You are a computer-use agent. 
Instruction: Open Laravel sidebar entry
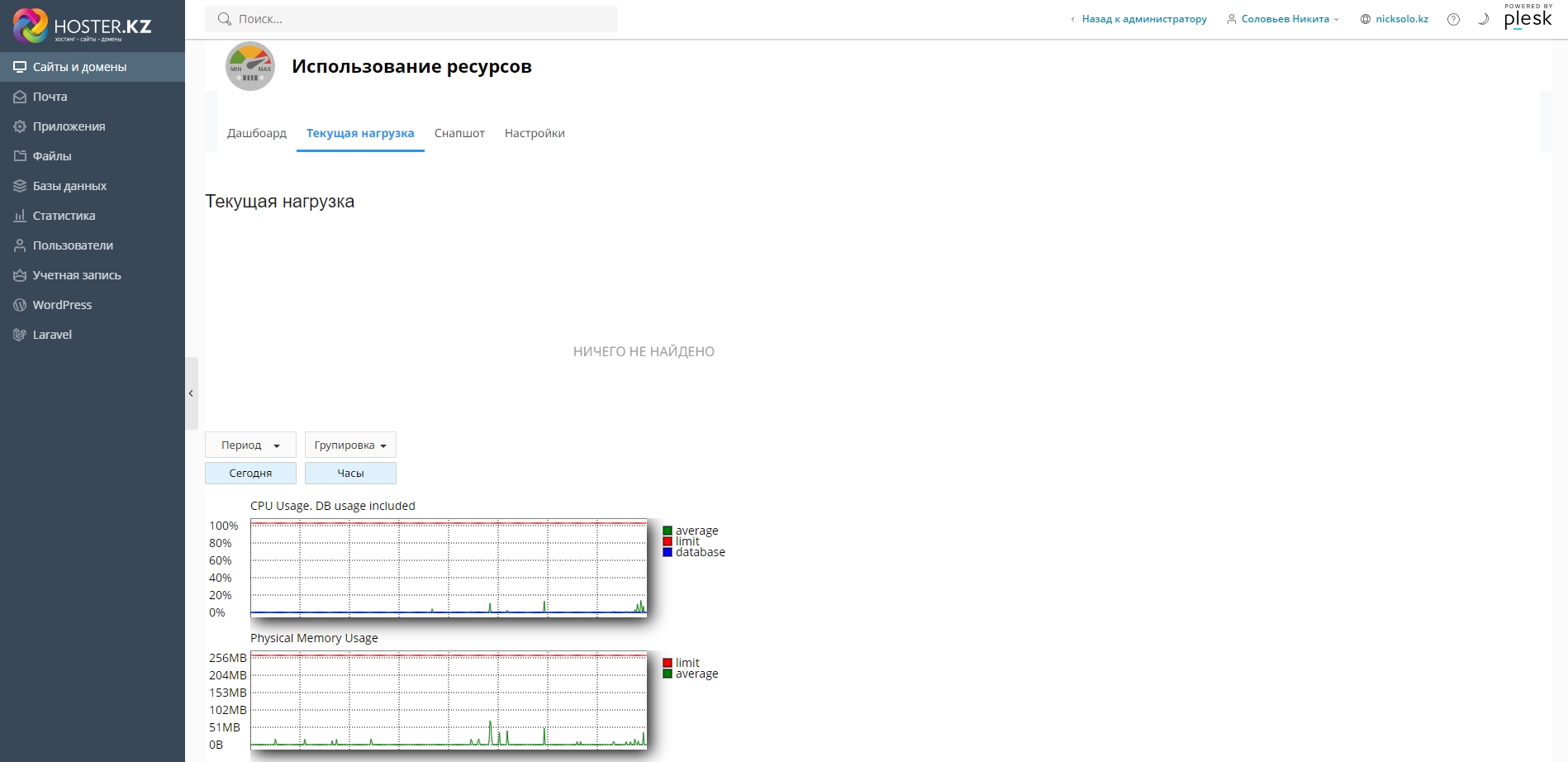point(93,335)
